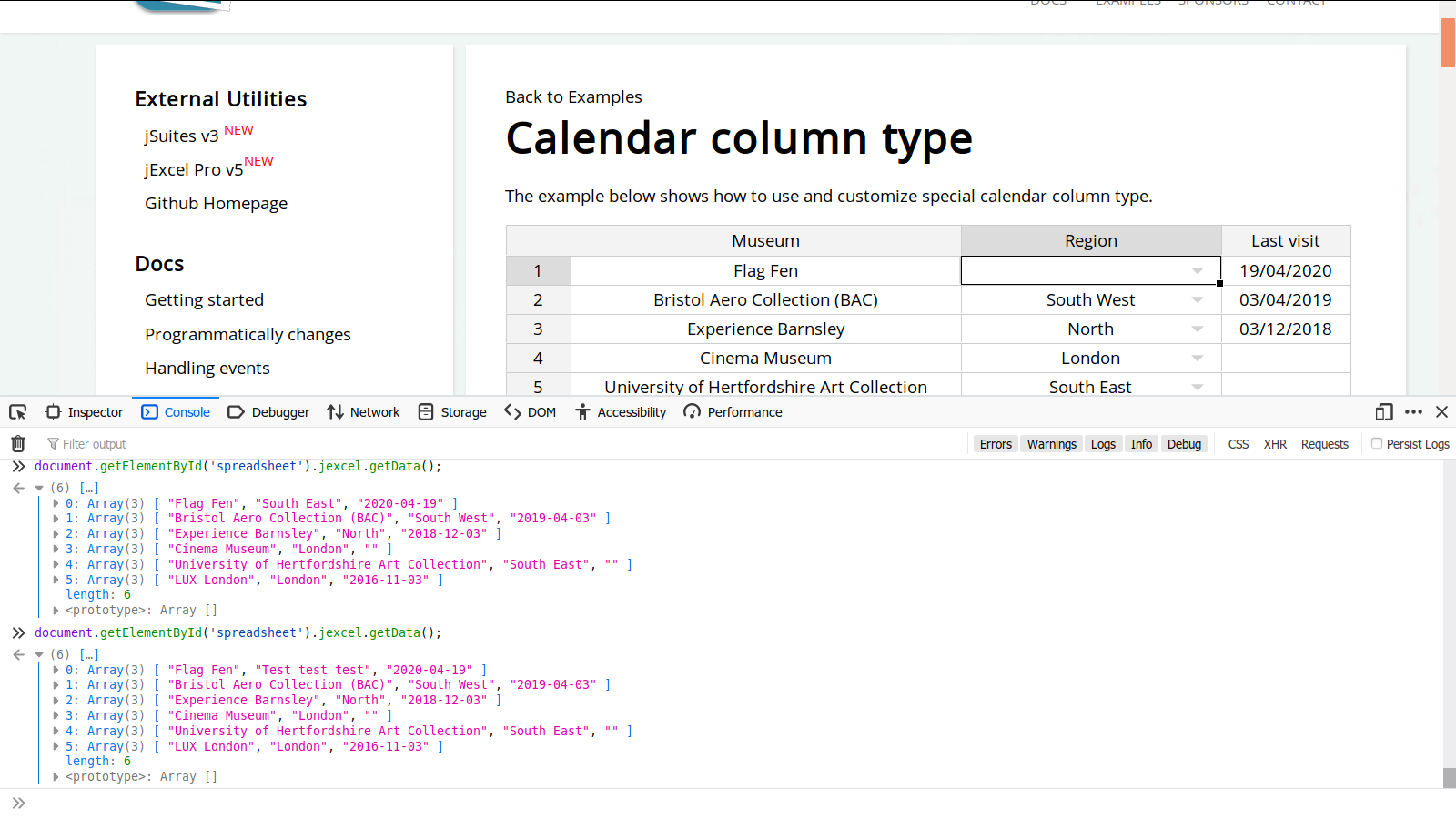Toggle the Requests filter
This screenshot has height=819, width=1456.
(x=1325, y=444)
